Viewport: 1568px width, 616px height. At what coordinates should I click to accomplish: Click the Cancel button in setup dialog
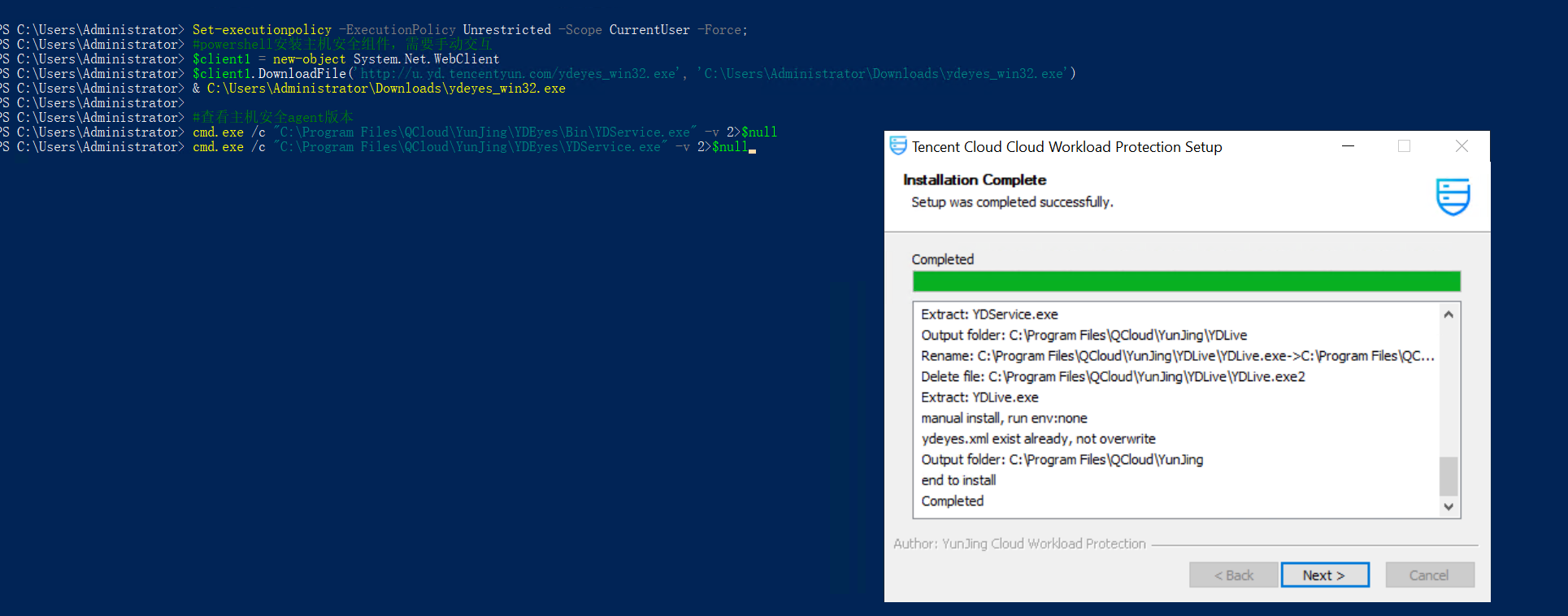pyautogui.click(x=1429, y=575)
